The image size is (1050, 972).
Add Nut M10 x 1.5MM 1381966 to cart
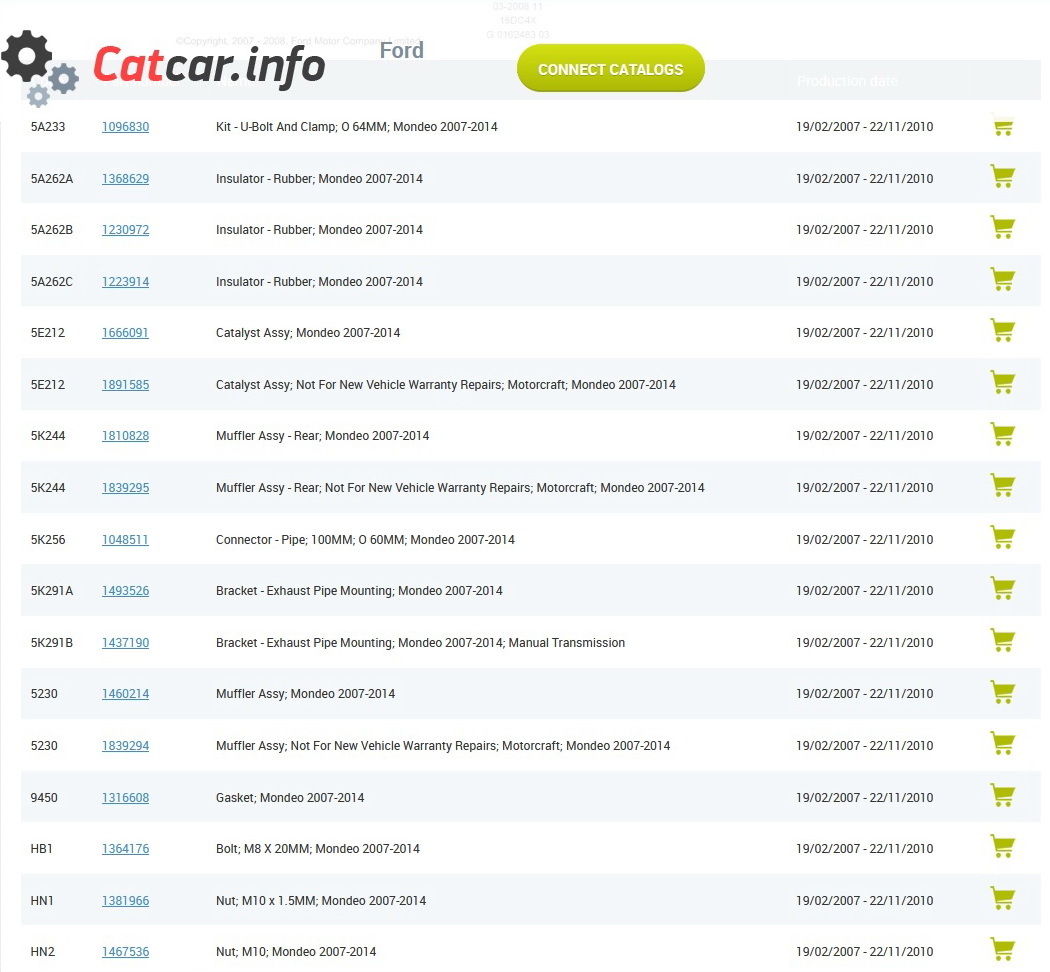pos(1002,898)
